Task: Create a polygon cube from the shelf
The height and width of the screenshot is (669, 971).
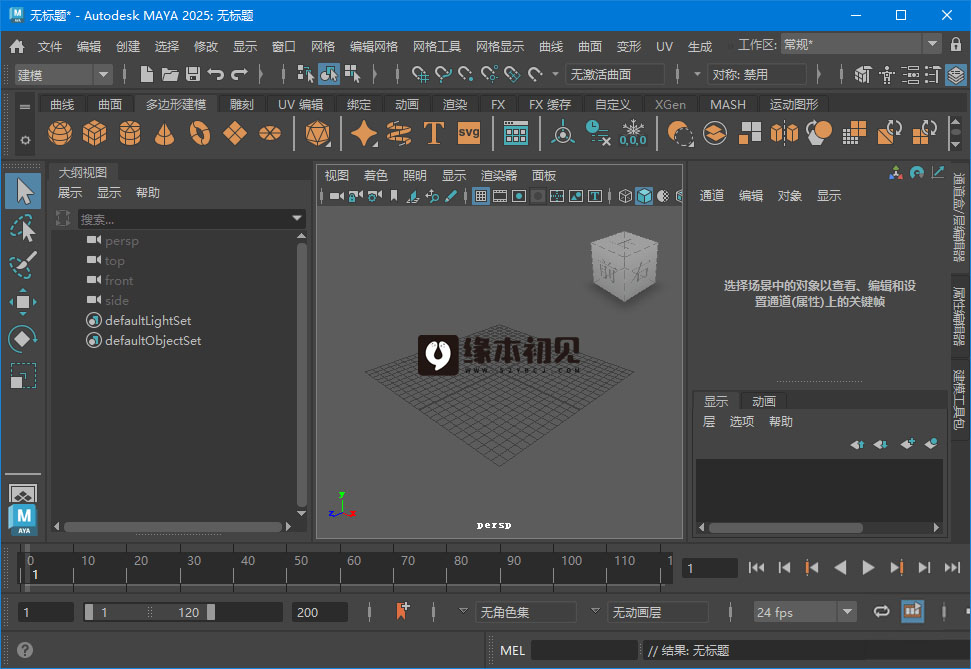Action: (x=95, y=133)
